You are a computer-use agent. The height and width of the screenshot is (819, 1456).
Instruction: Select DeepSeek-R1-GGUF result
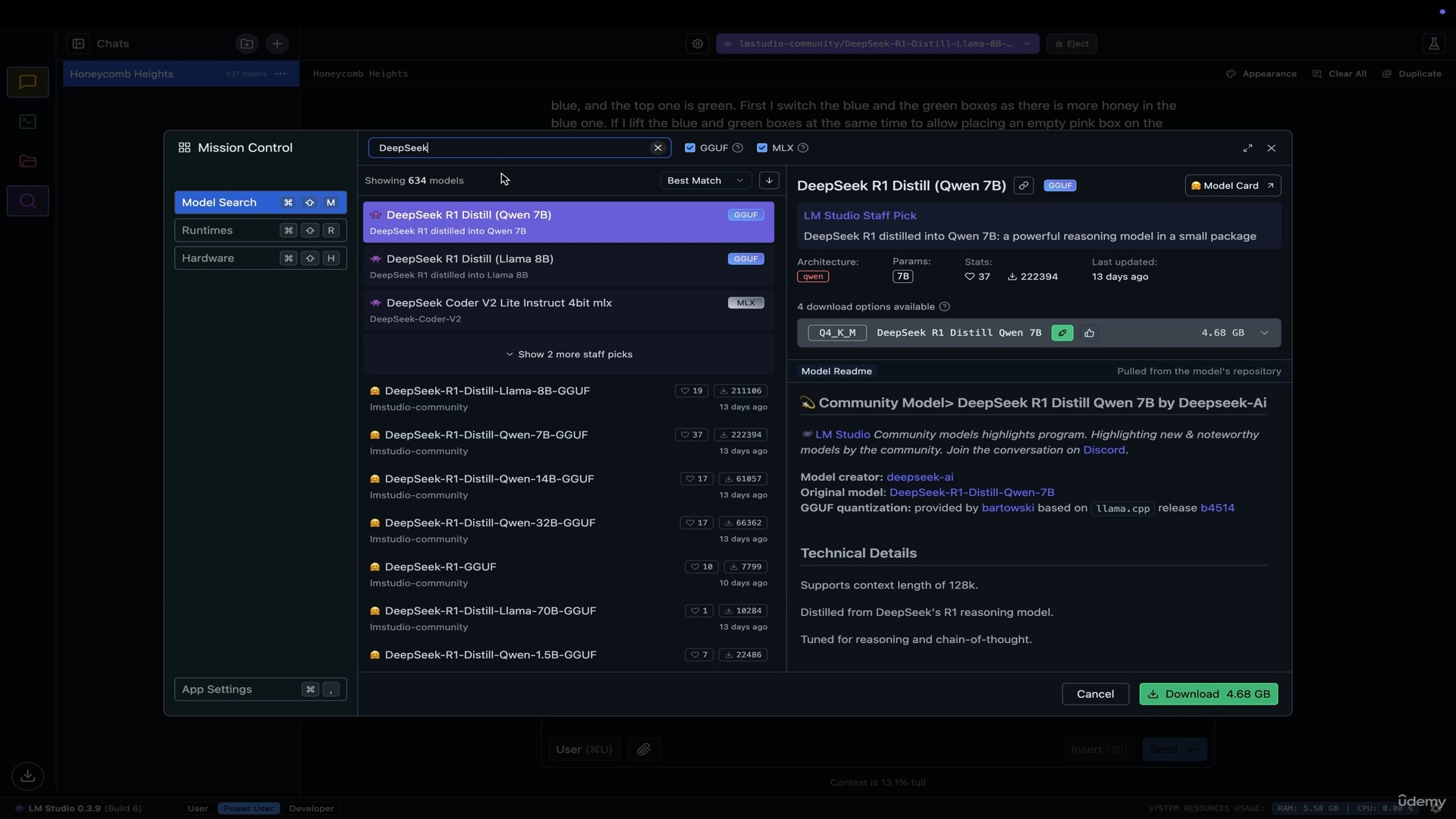pyautogui.click(x=569, y=574)
